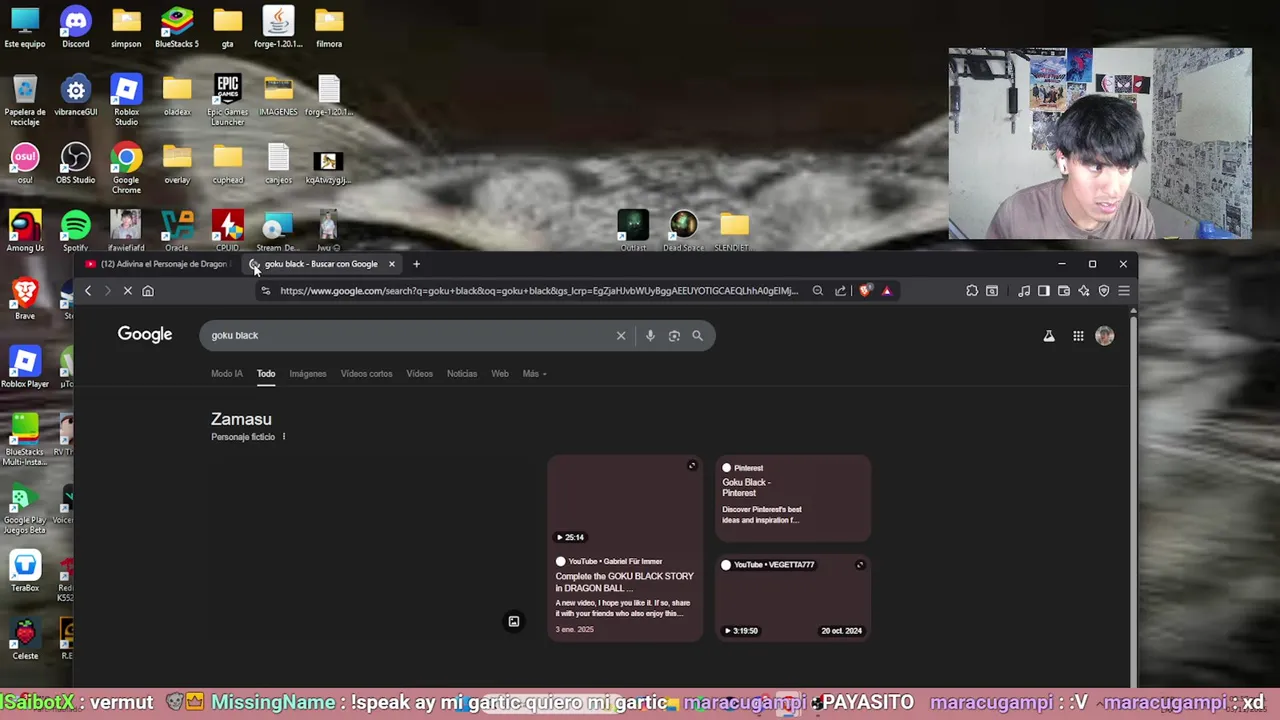Click the goku black search input field
The width and height of the screenshot is (1280, 720).
[x=410, y=335]
